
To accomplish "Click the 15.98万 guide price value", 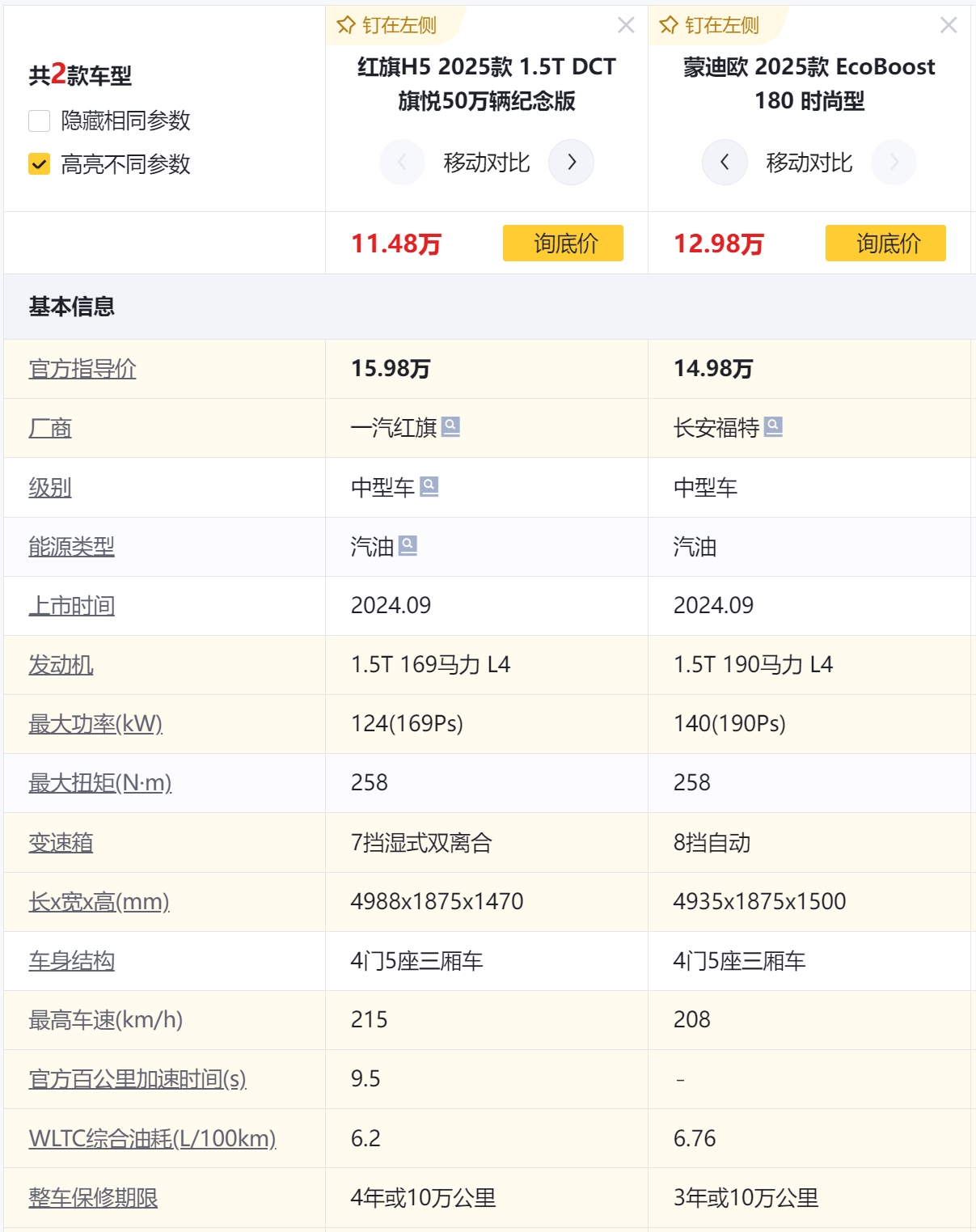I will [x=391, y=369].
